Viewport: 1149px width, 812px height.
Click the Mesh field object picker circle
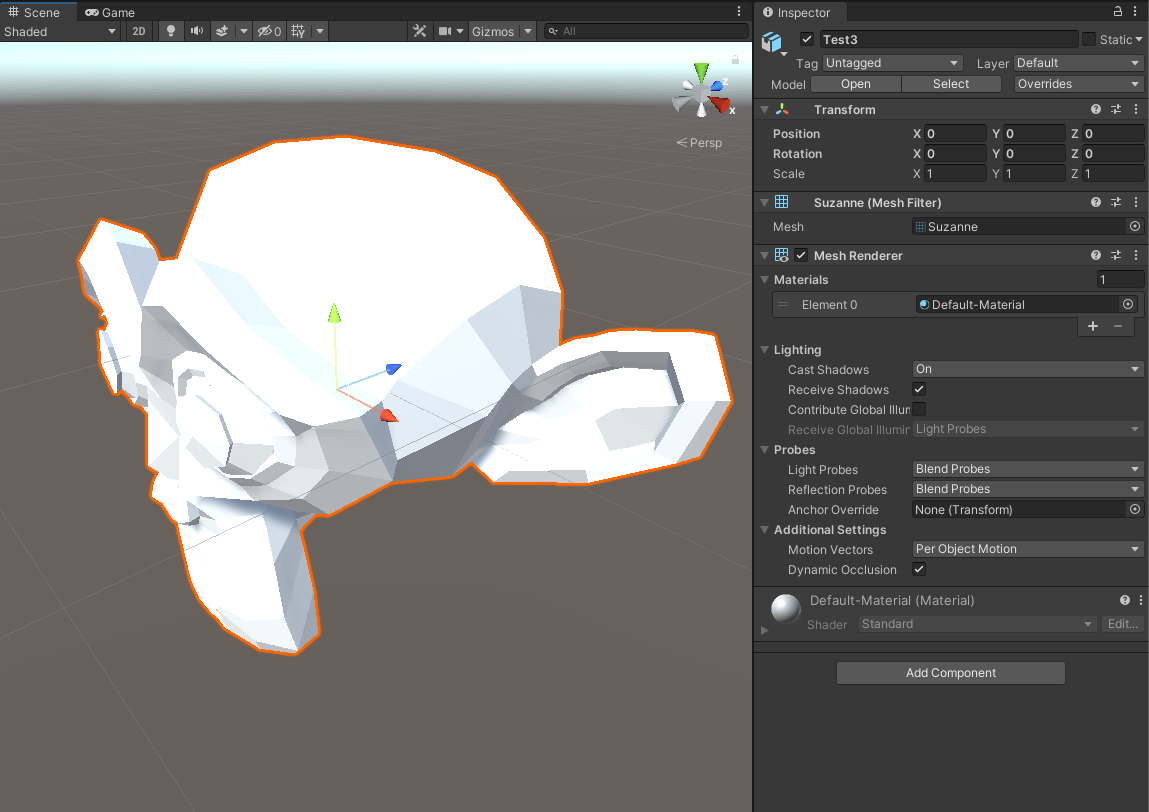(1134, 227)
